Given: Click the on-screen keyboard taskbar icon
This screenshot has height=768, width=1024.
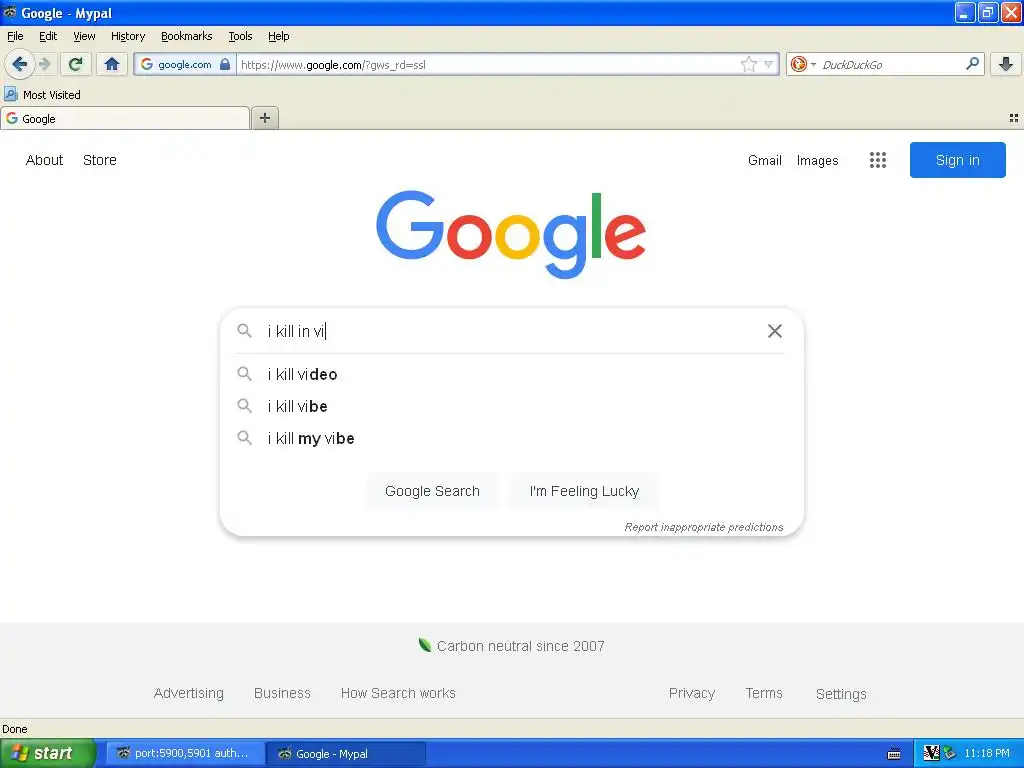Looking at the screenshot, I should [x=894, y=754].
